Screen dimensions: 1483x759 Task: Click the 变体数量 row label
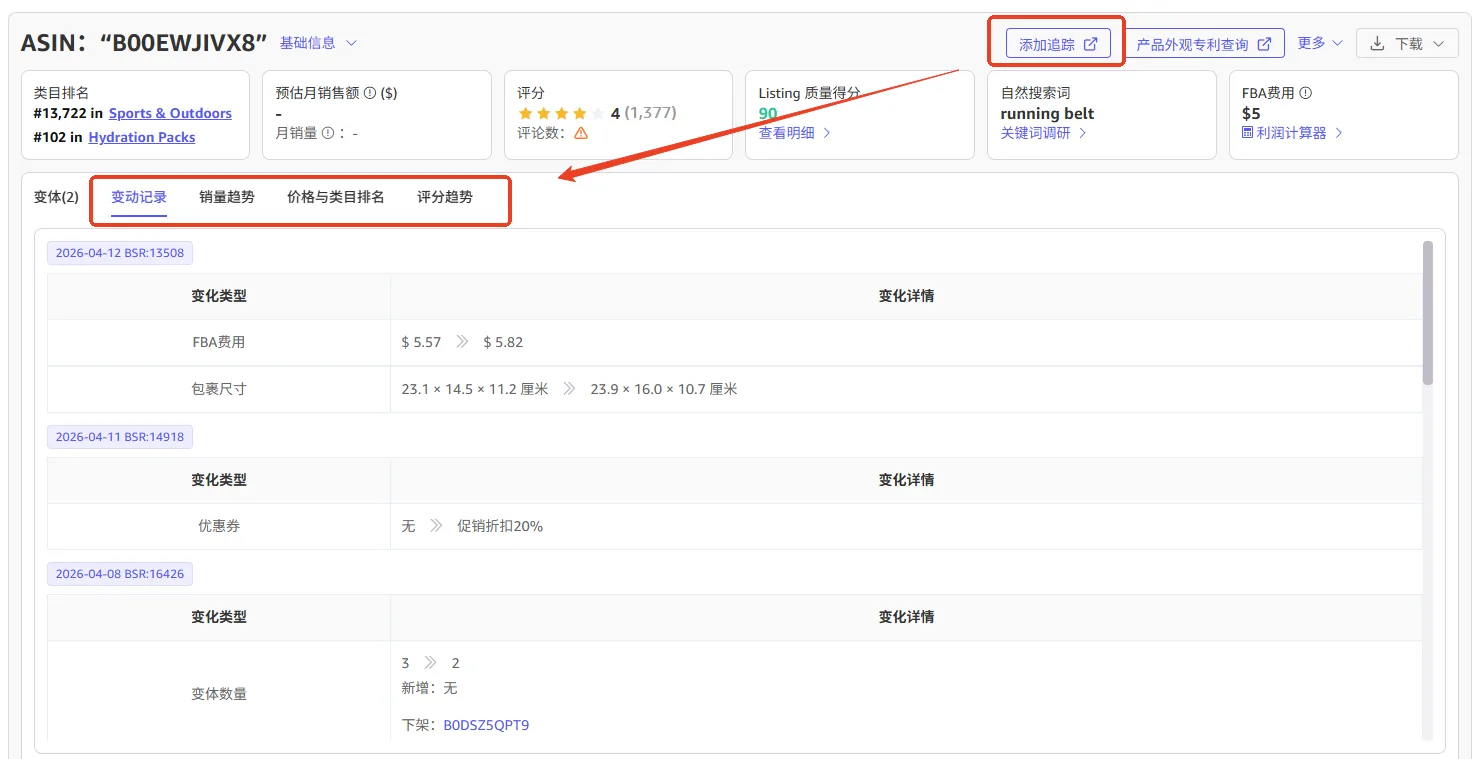[x=219, y=694]
